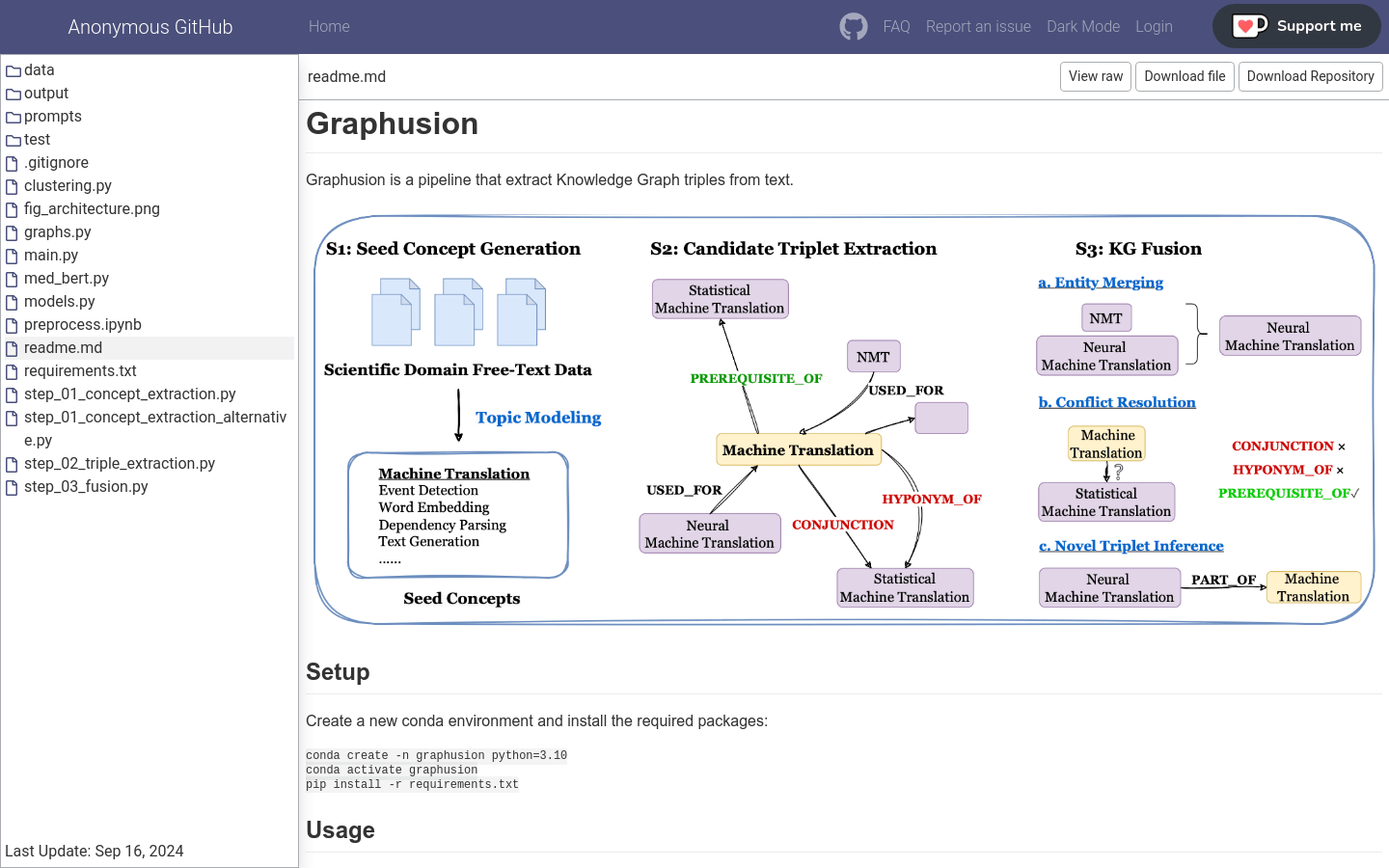This screenshot has width=1389, height=868.
Task: Click the file icon beside preprocess.ipynb
Action: [13, 325]
